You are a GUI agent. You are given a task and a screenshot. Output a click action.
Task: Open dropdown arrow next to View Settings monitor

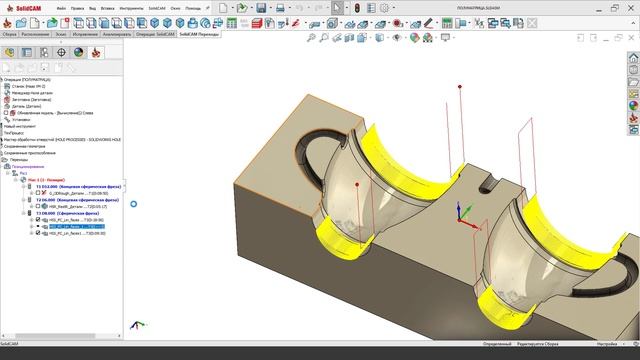pyautogui.click(x=453, y=38)
